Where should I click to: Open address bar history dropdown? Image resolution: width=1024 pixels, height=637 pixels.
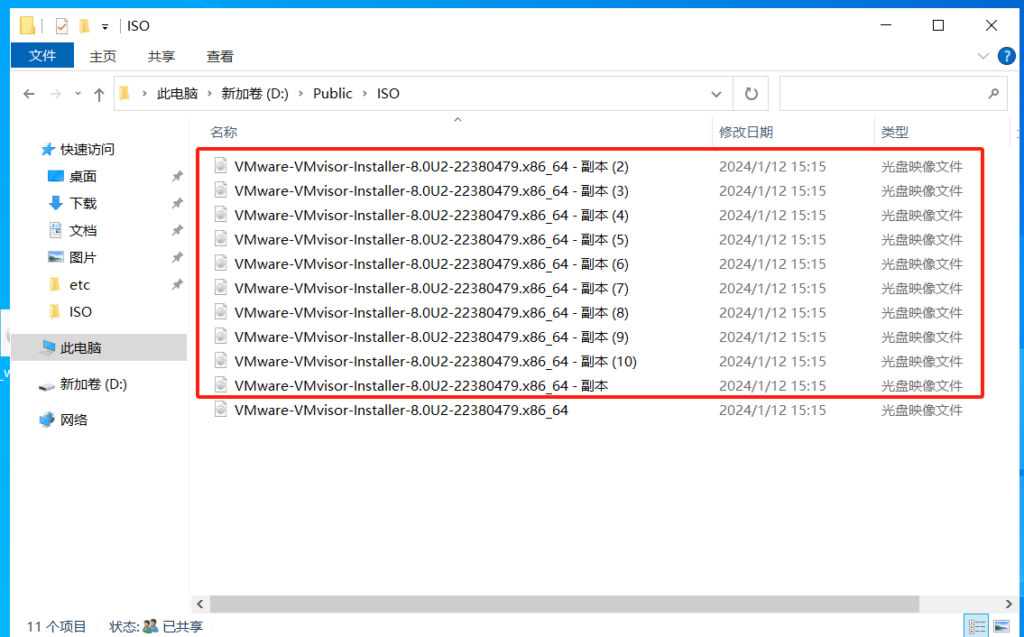click(x=716, y=94)
